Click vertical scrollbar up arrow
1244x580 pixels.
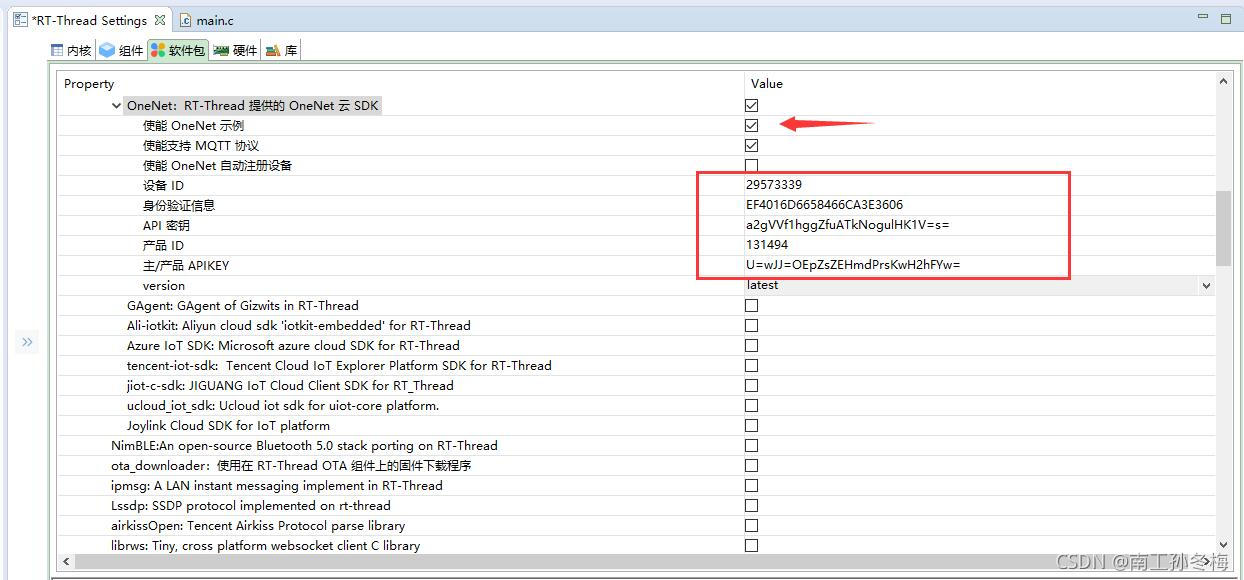click(x=1223, y=82)
